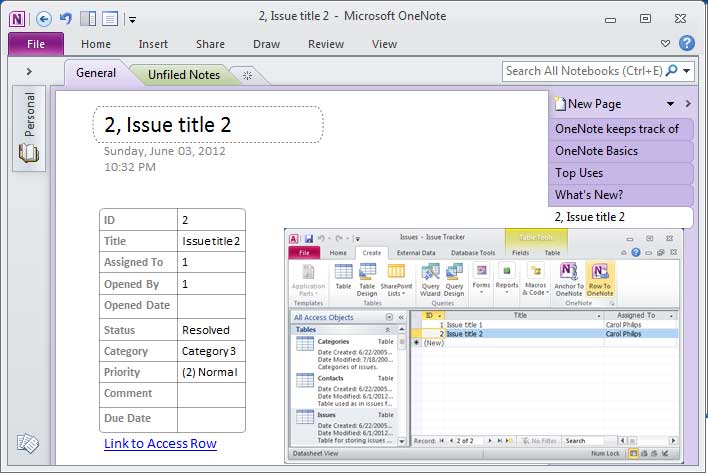Open the What's New? page
708x473 pixels.
pos(620,195)
